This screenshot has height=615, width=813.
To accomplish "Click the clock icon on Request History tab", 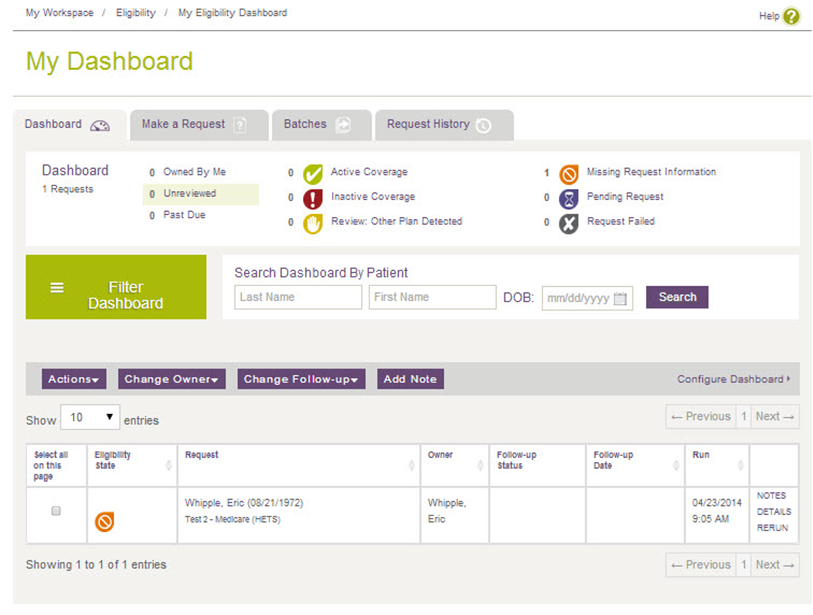I will 484,125.
